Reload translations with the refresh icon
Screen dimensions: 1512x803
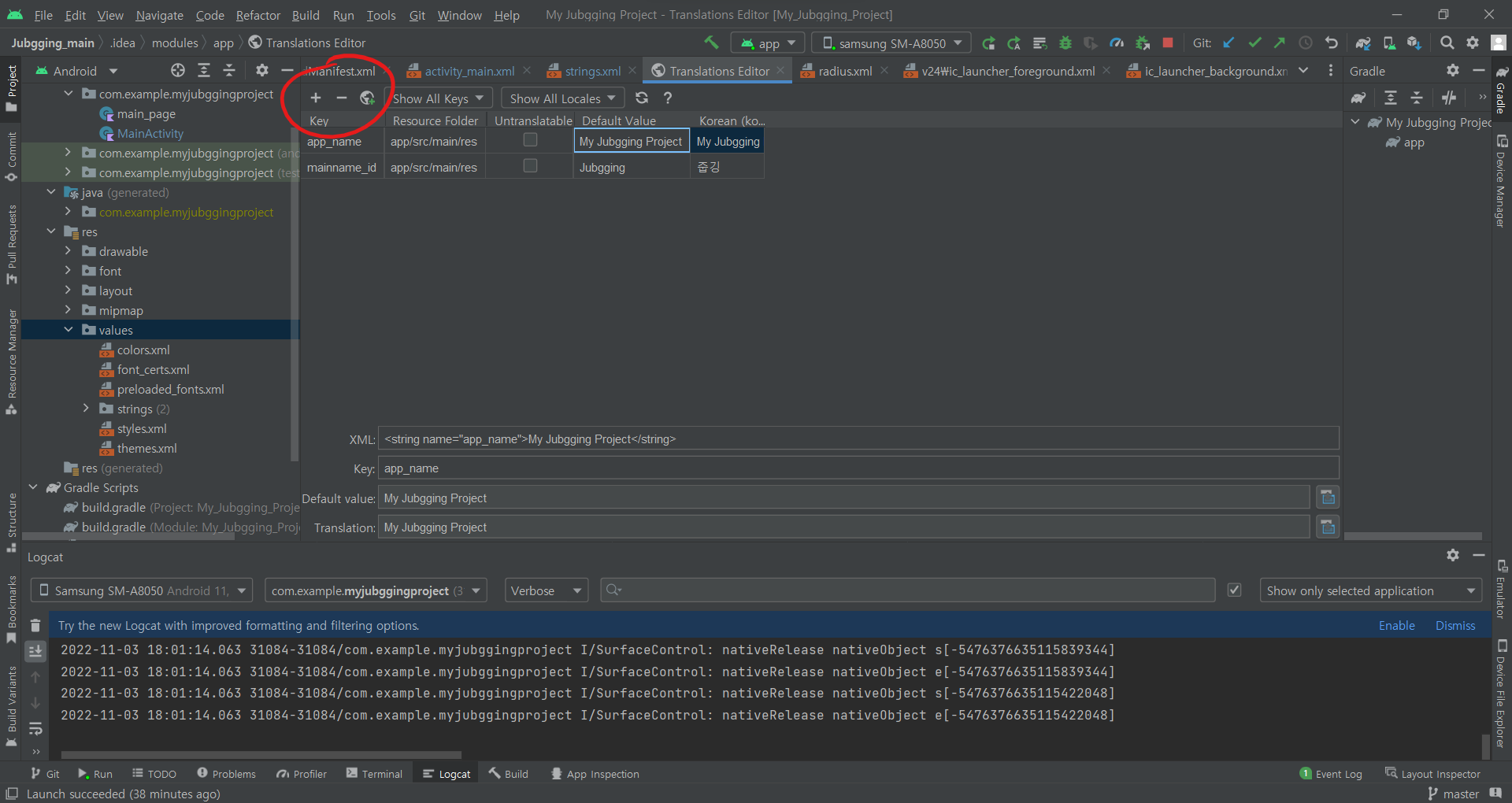pos(642,98)
